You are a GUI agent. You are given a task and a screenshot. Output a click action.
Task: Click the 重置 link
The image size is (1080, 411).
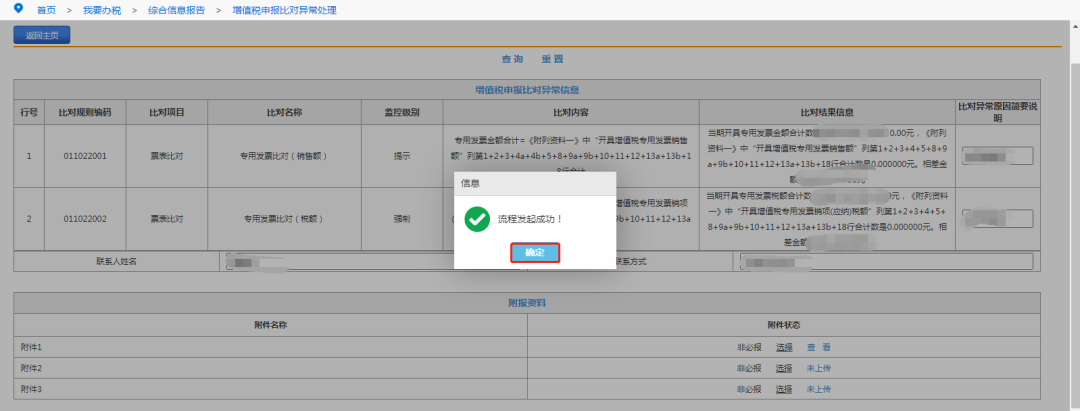[552, 59]
